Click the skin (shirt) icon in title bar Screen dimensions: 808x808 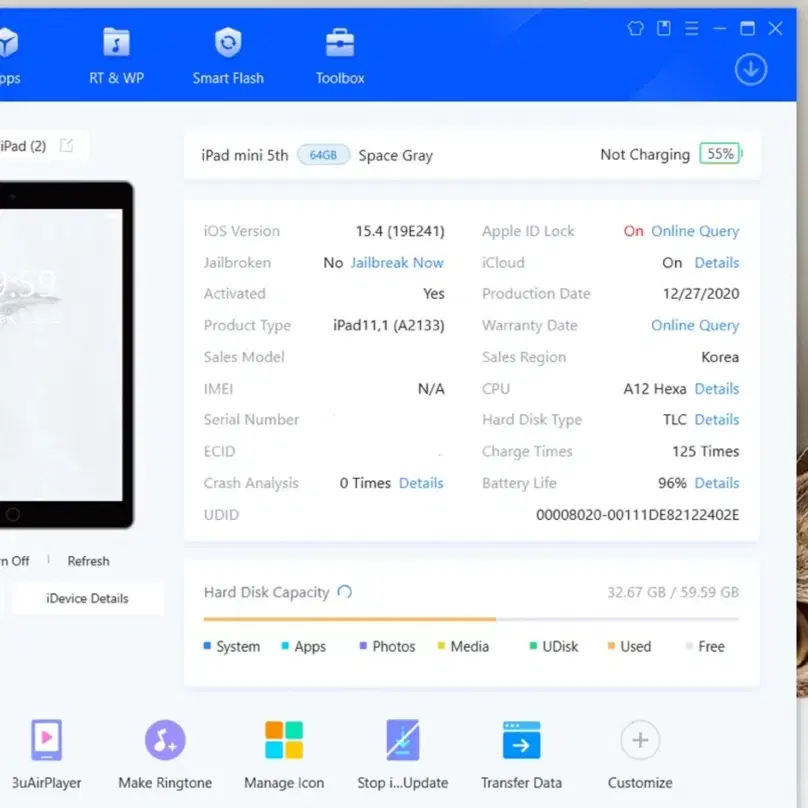click(x=635, y=28)
